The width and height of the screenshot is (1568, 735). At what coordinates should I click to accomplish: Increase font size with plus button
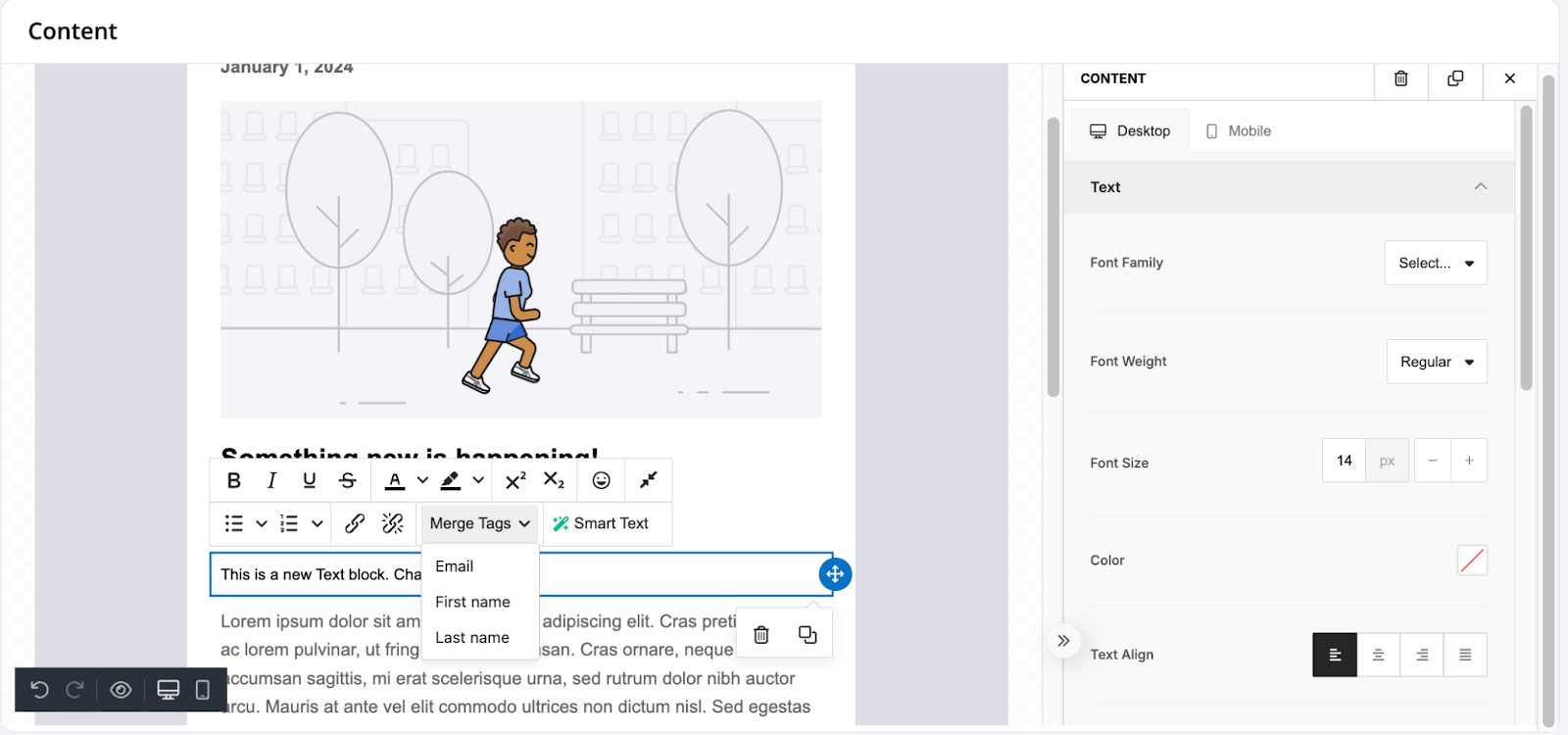1468,461
